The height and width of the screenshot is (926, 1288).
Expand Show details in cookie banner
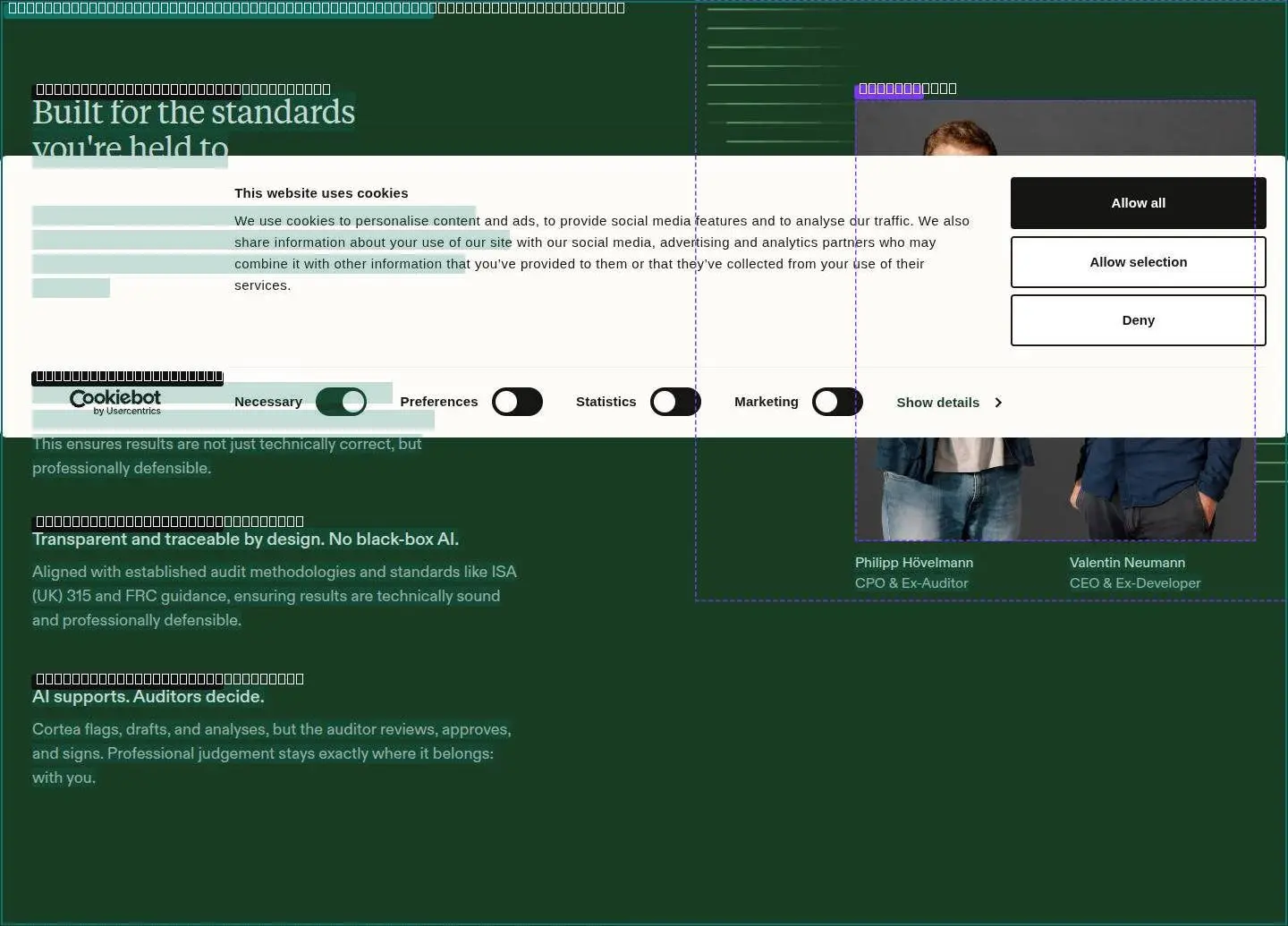949,403
